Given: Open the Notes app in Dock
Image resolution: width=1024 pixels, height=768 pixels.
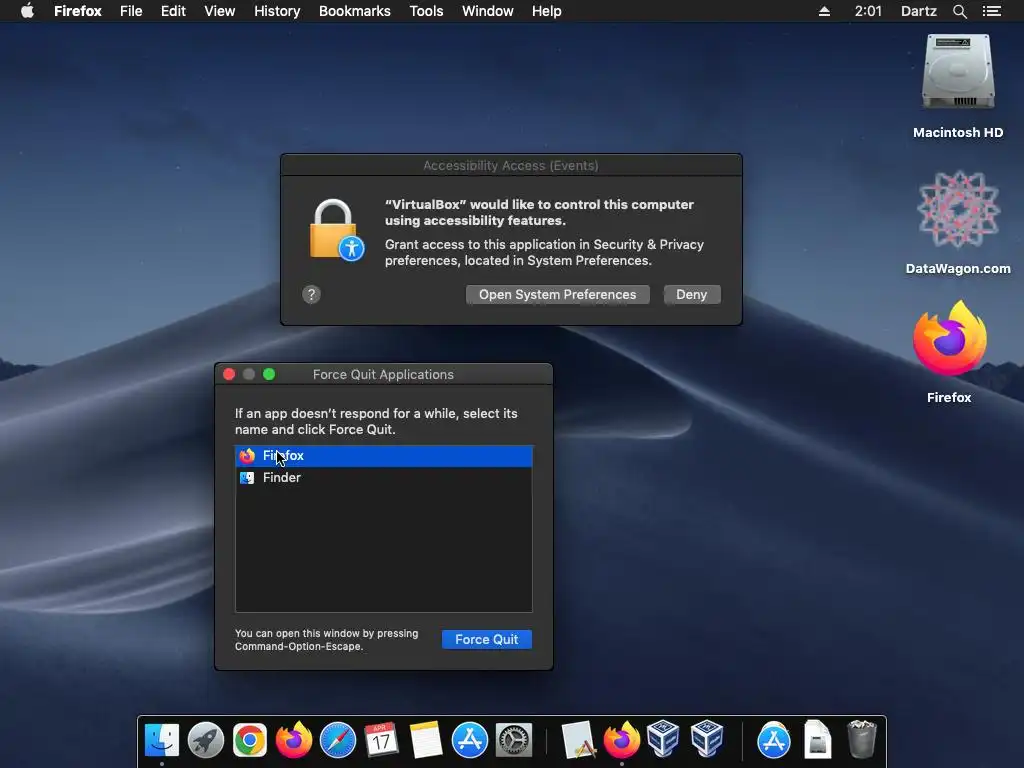Looking at the screenshot, I should [x=426, y=740].
